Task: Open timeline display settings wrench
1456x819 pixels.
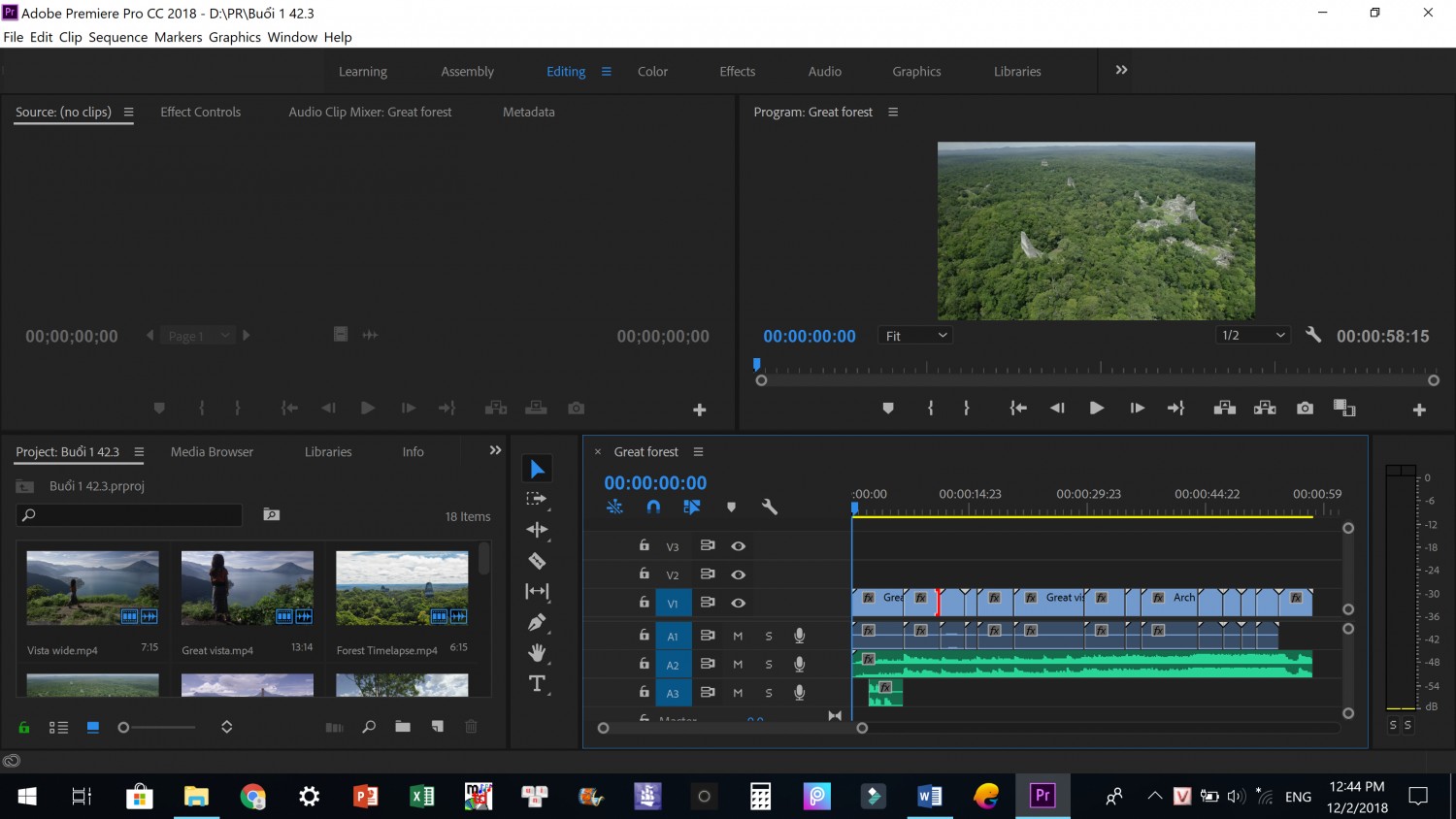Action: coord(770,507)
